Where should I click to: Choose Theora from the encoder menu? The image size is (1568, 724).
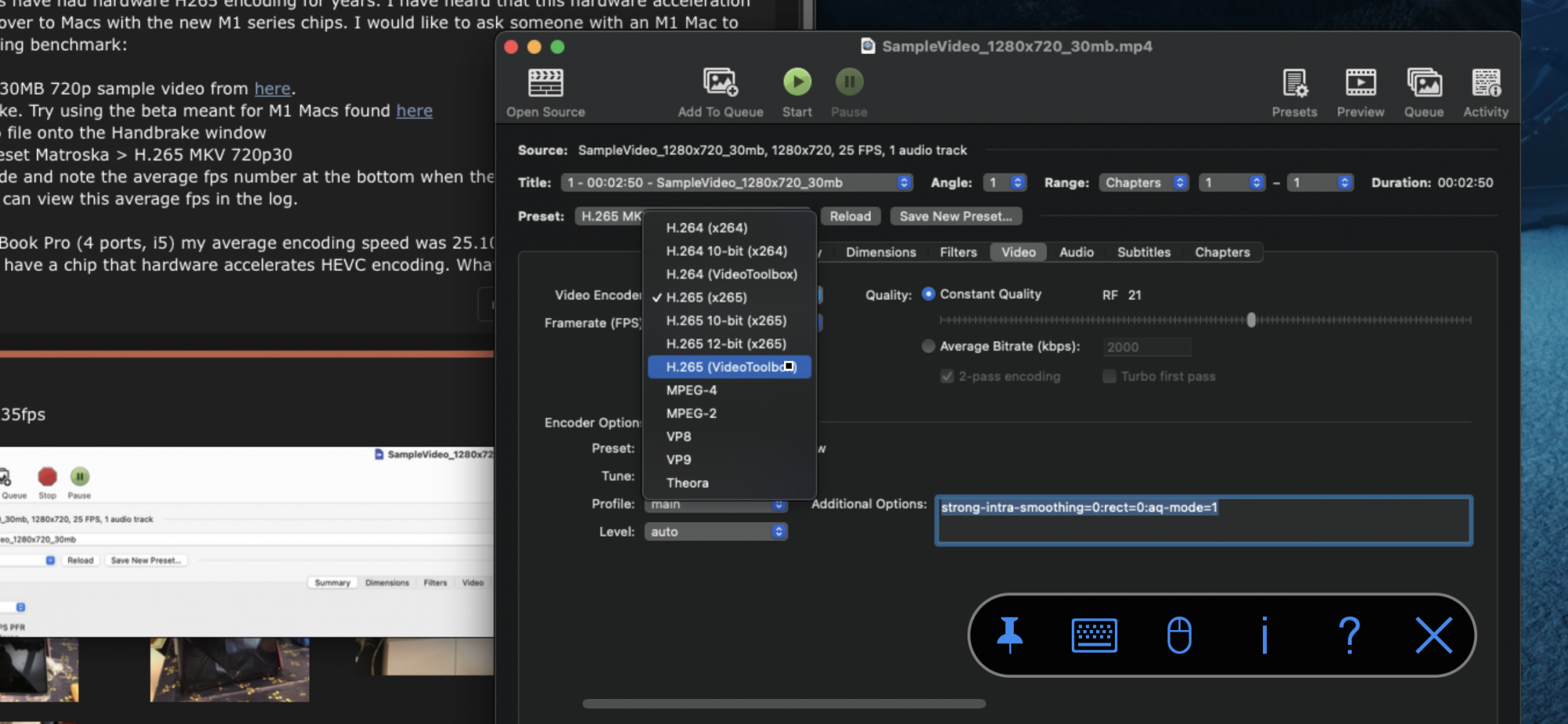pos(729,483)
